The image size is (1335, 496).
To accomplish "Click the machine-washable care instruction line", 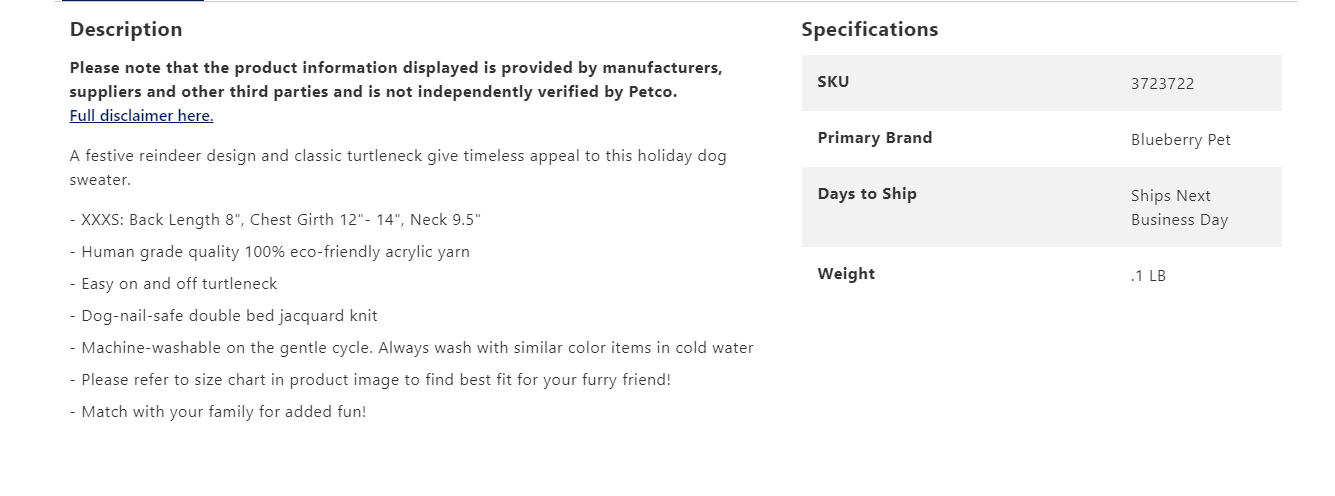I will [411, 348].
